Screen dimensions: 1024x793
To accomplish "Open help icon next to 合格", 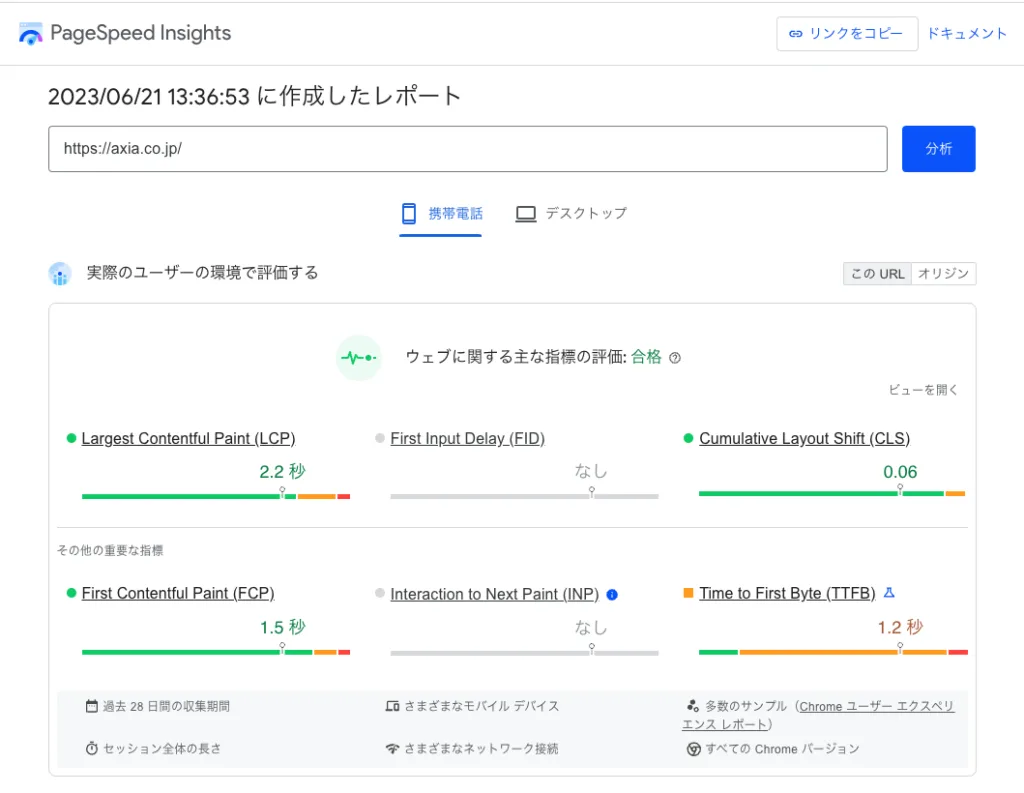I will point(675,358).
